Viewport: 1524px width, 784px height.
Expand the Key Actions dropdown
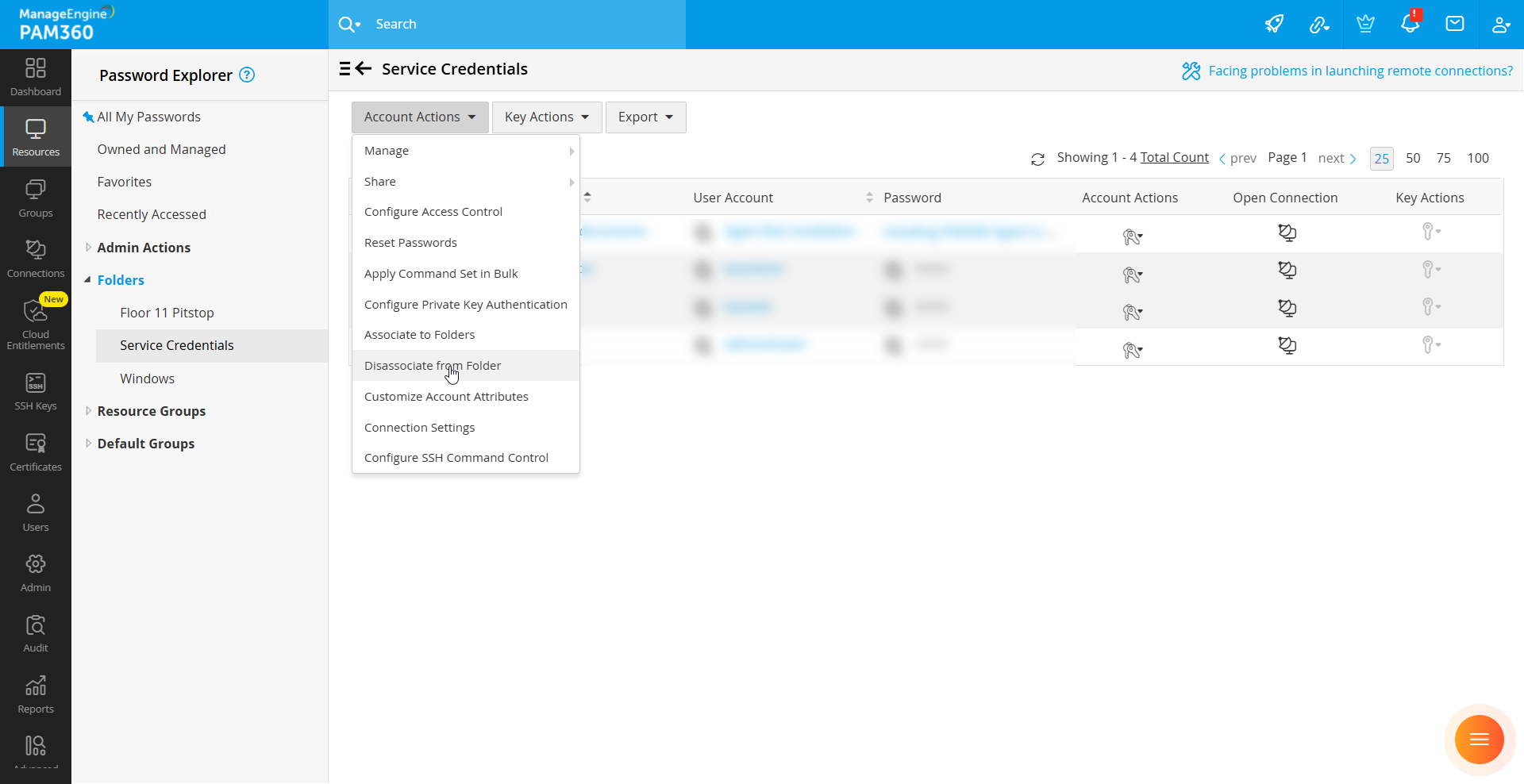pyautogui.click(x=547, y=117)
